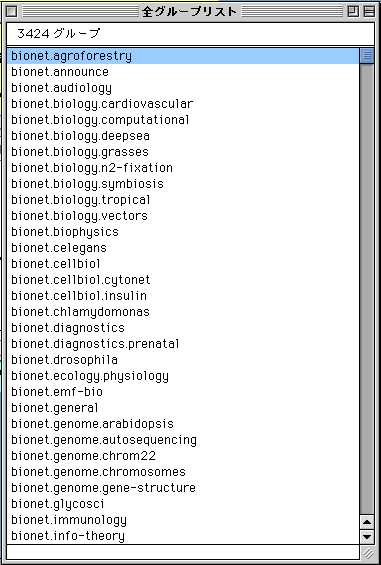The image size is (381, 565).
Task: Select bionet.cellbiol.insulin group
Action: (183, 296)
